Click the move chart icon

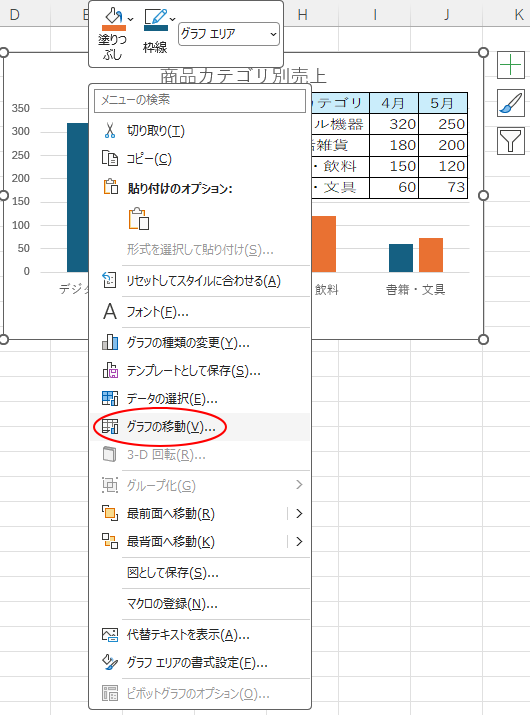[x=109, y=426]
